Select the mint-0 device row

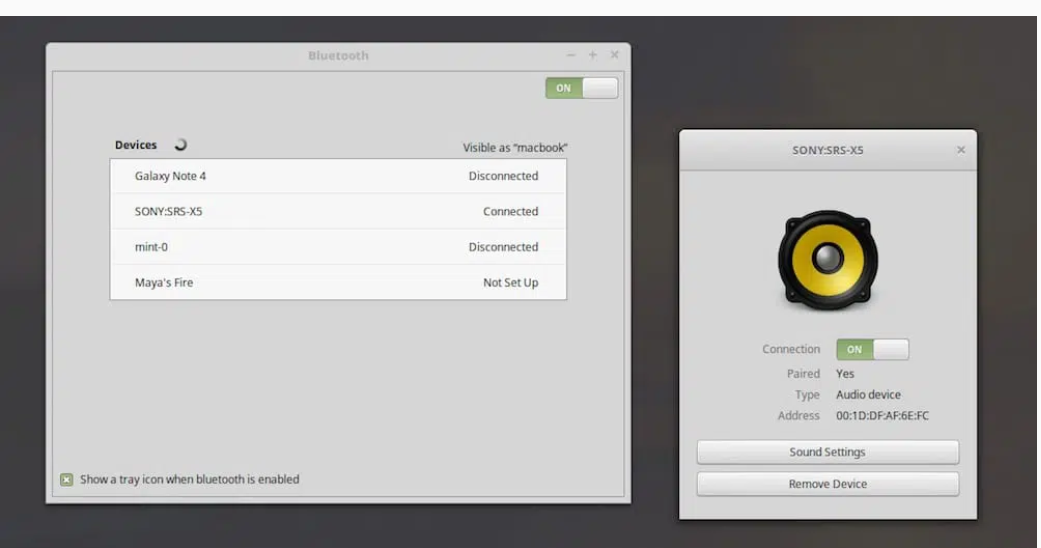click(338, 247)
